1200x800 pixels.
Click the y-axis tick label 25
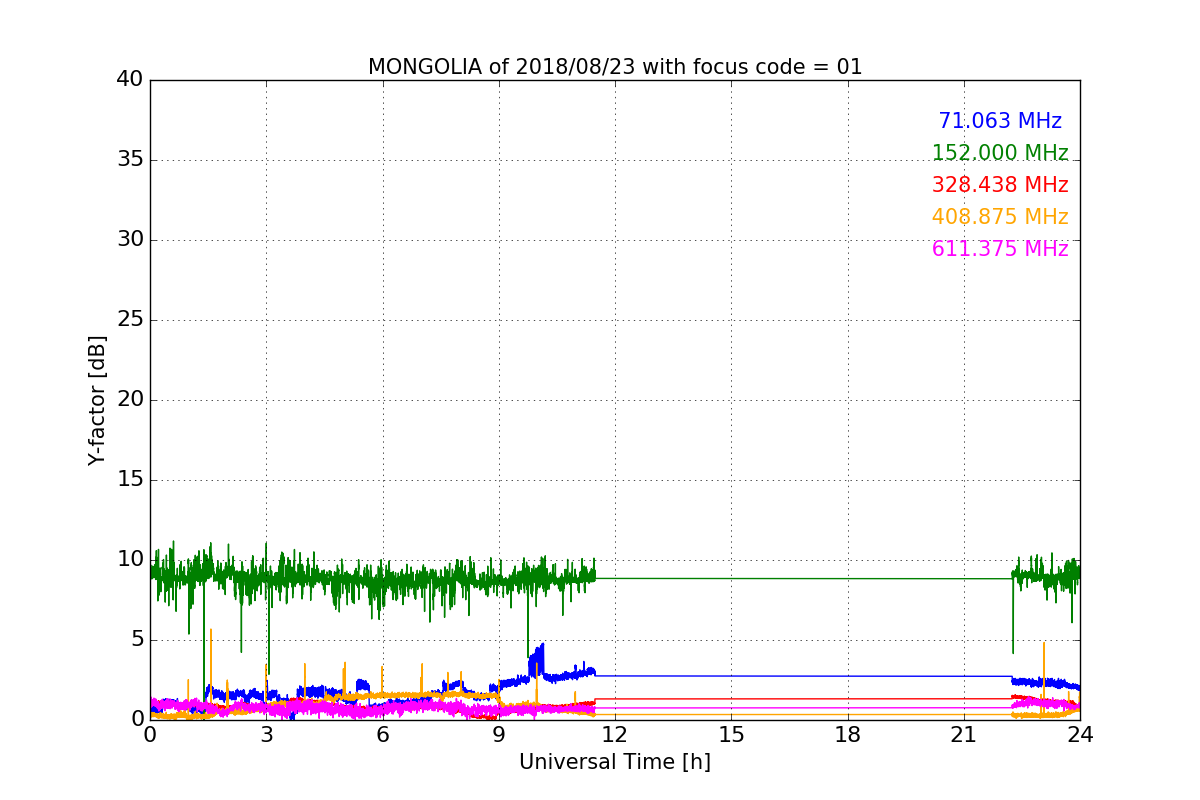point(130,319)
